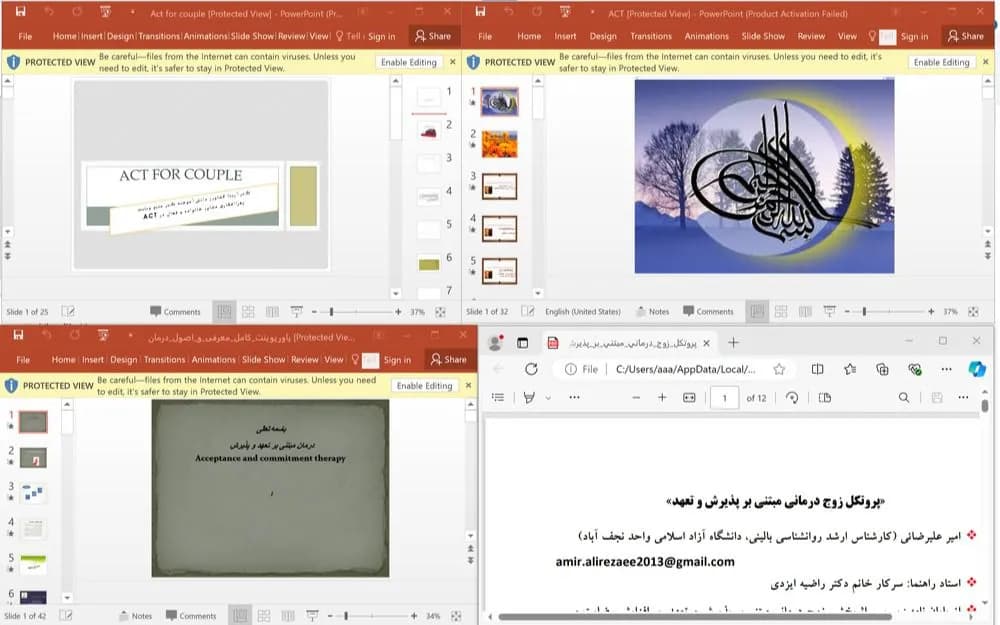Click Slide Sorter icon in ACT window status bar
This screenshot has width=1000, height=625.
click(x=781, y=312)
